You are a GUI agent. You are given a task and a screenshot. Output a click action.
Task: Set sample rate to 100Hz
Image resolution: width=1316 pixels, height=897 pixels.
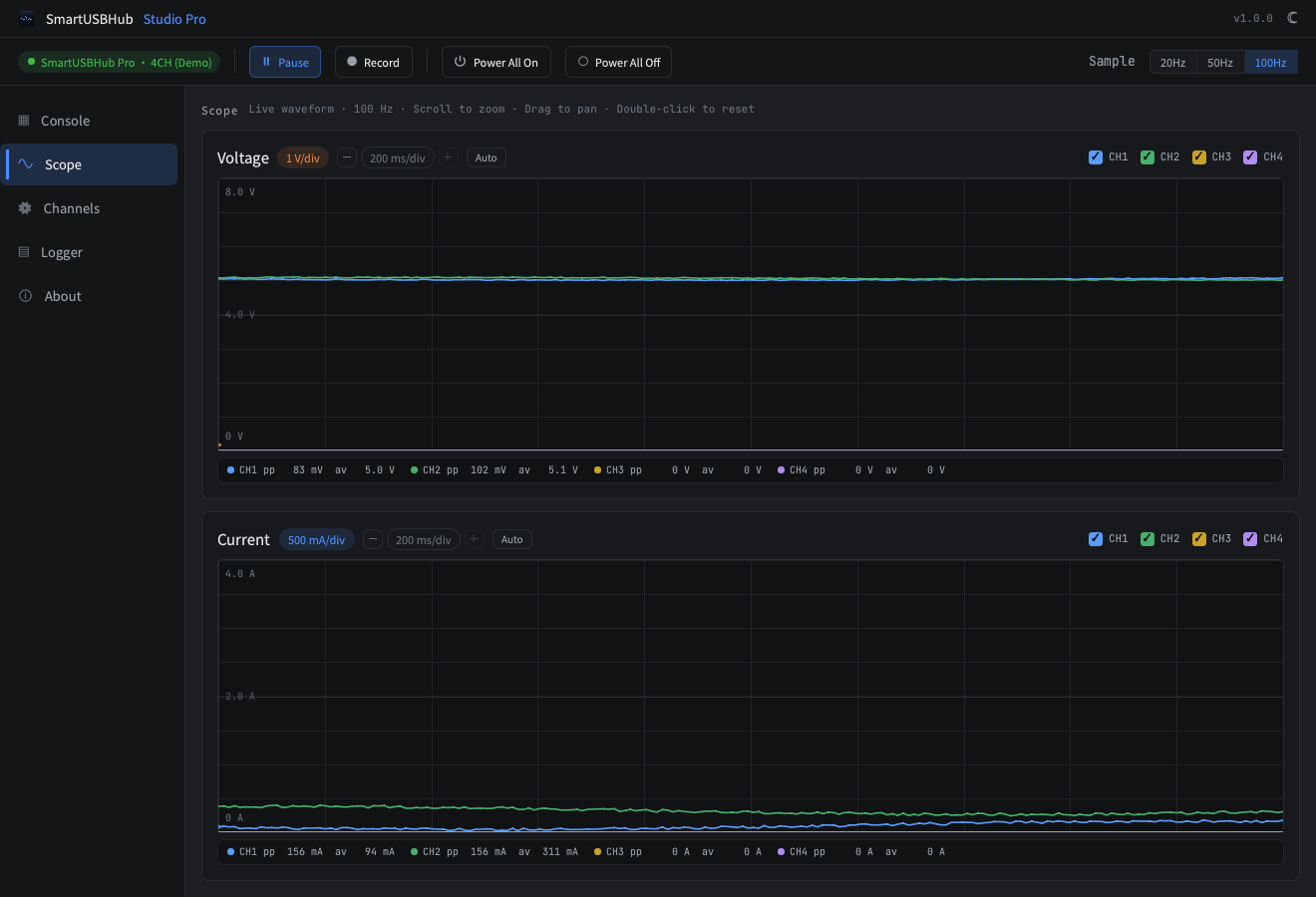pos(1270,62)
